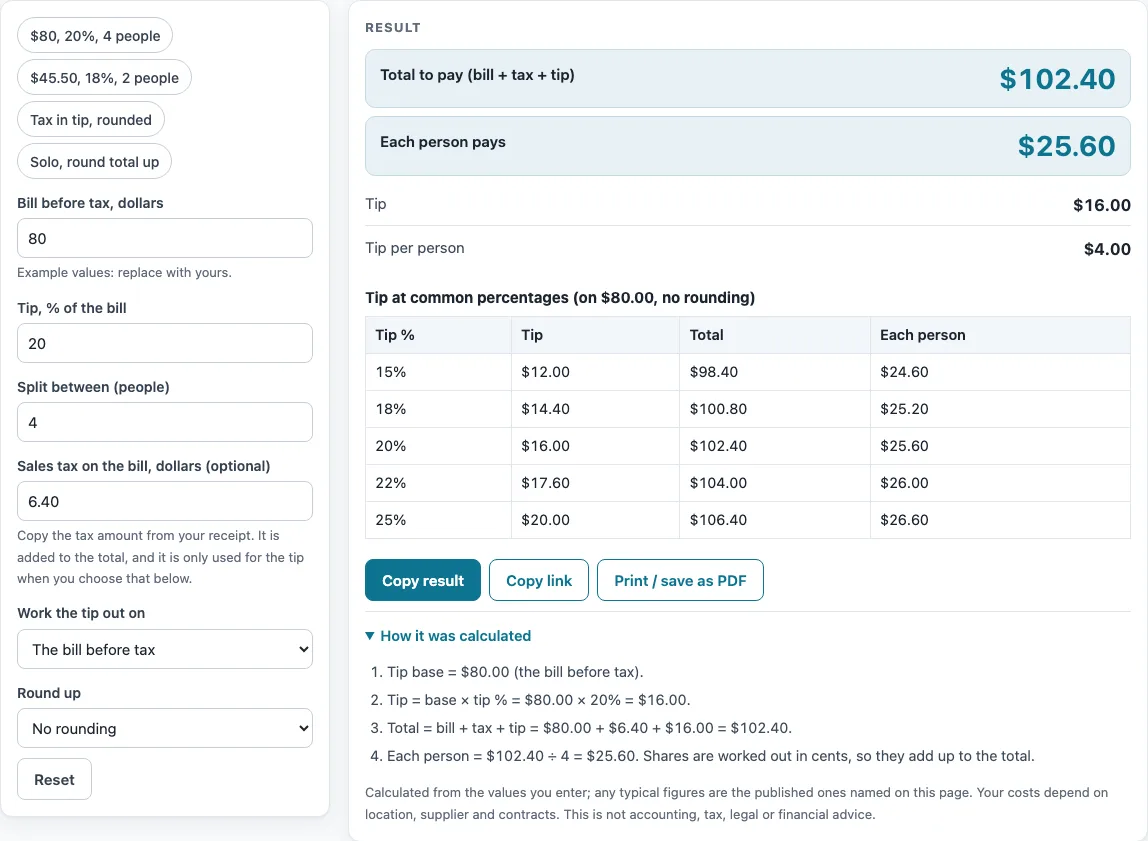Image resolution: width=1148 pixels, height=841 pixels.
Task: Select the total amount $102.40
Action: click(1057, 79)
